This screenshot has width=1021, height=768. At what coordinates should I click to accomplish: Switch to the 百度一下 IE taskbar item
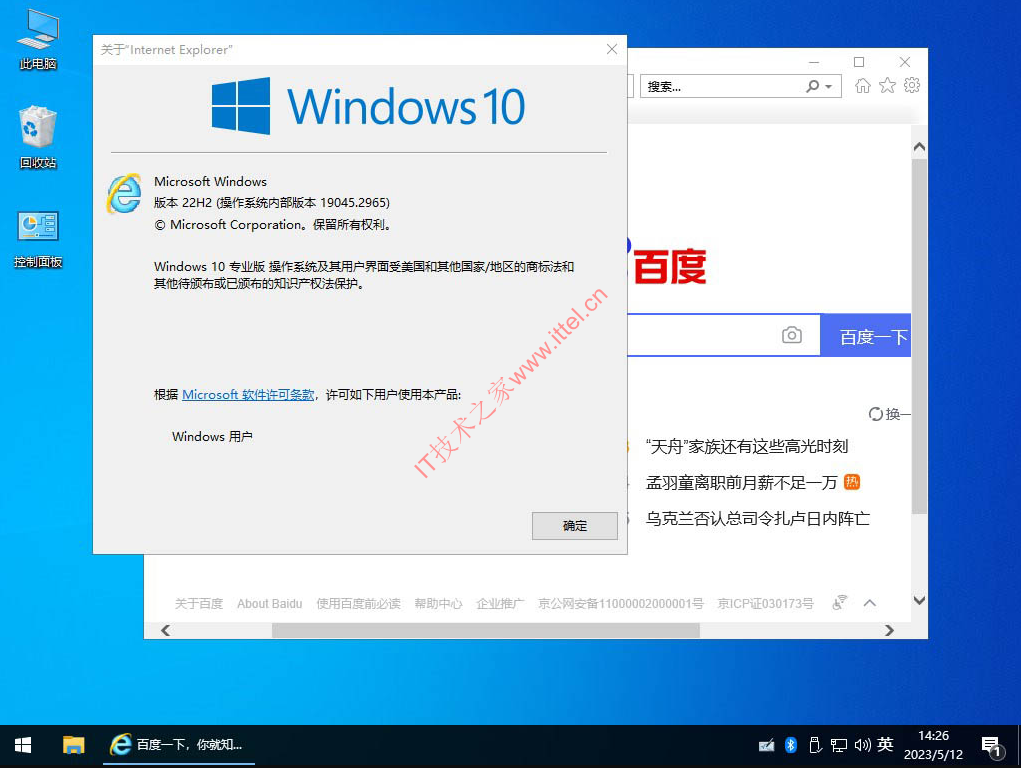point(180,745)
